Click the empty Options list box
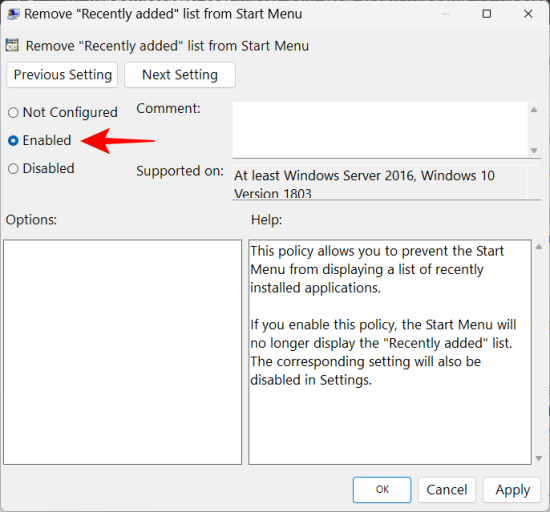The width and height of the screenshot is (550, 512). (122, 352)
